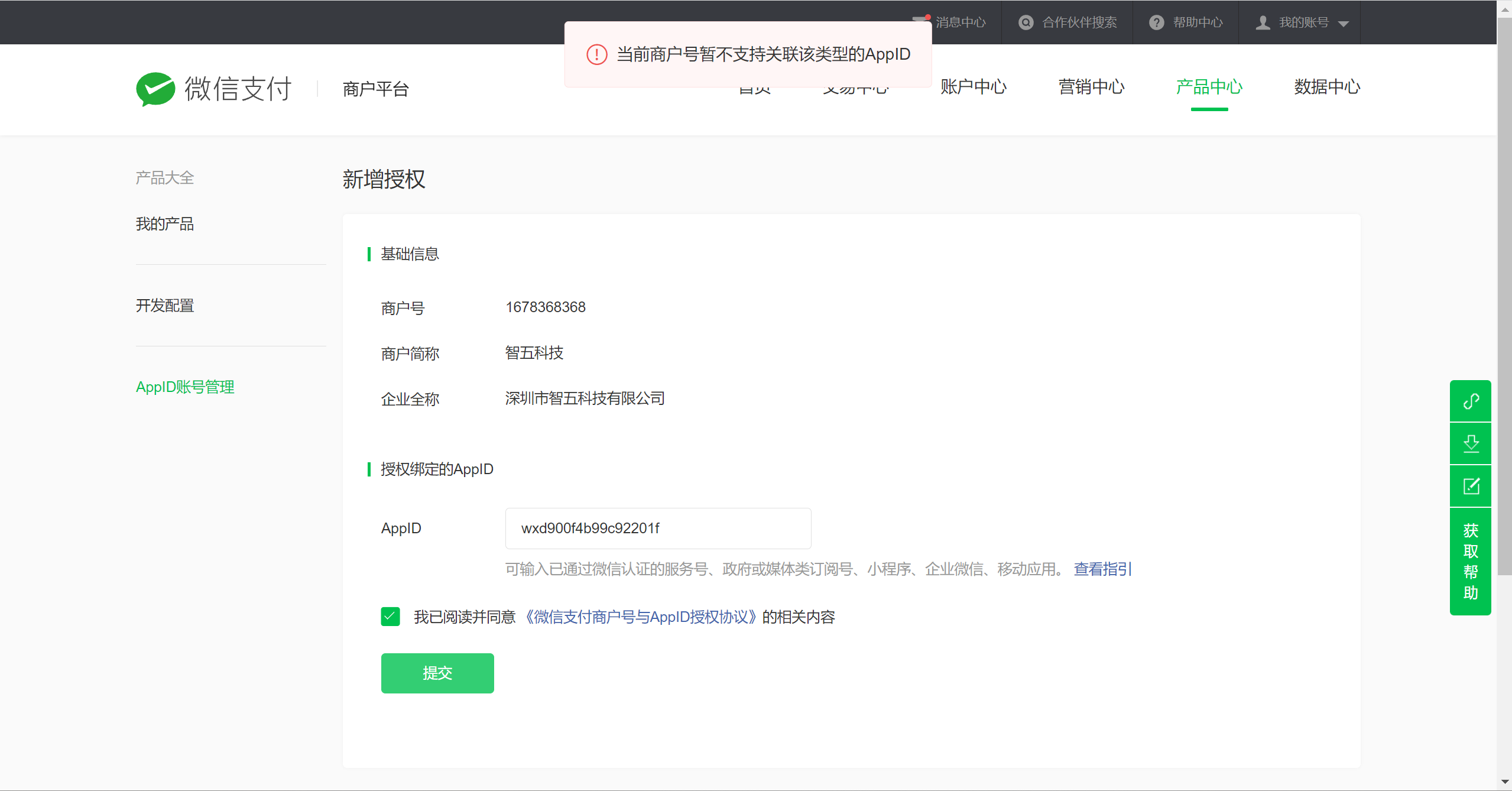Click the link icon in green sidebar

pyautogui.click(x=1471, y=401)
